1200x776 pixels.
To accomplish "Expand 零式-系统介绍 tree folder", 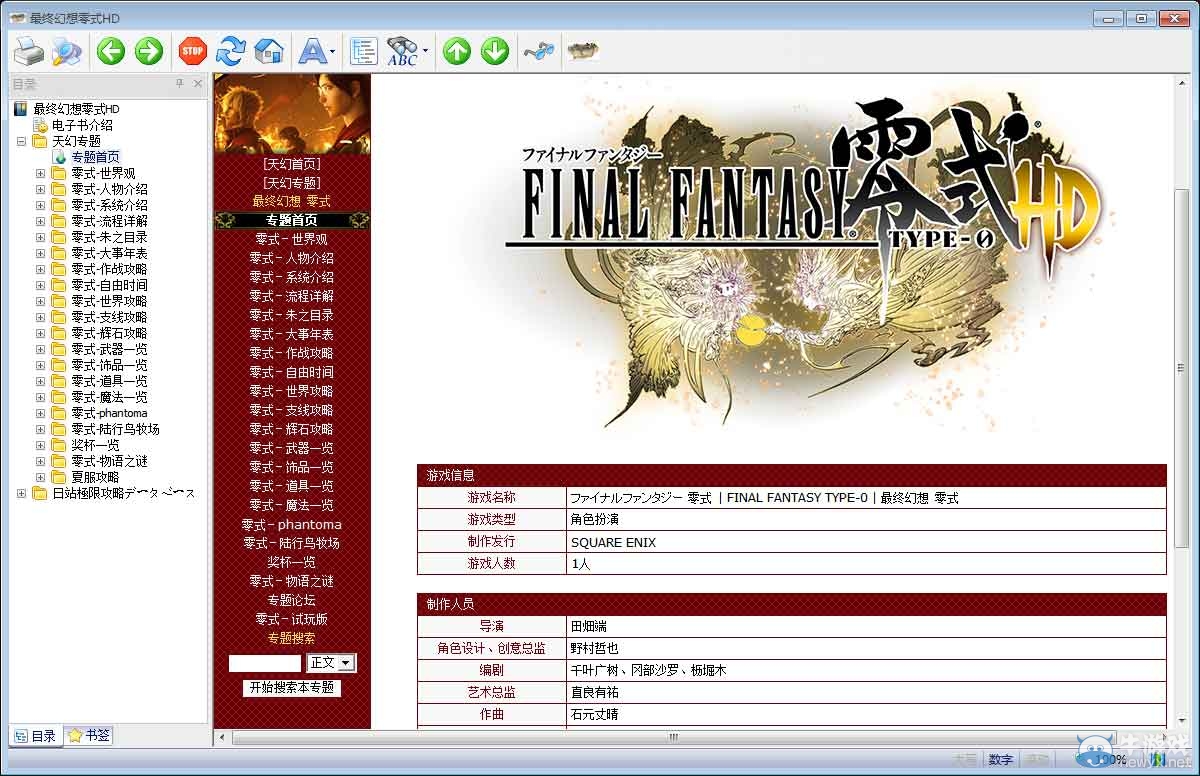I will click(x=40, y=205).
